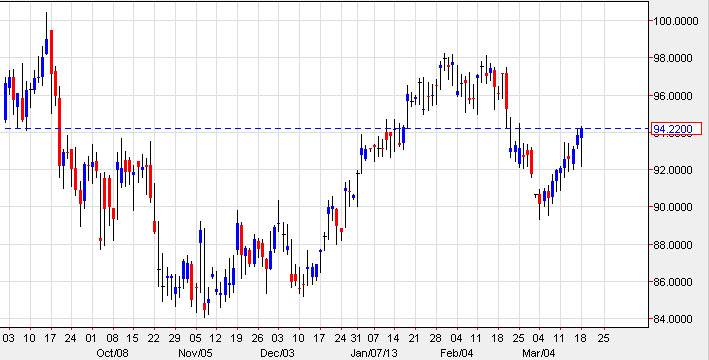
Task: Click the 31 day tick label
Action: [357, 338]
